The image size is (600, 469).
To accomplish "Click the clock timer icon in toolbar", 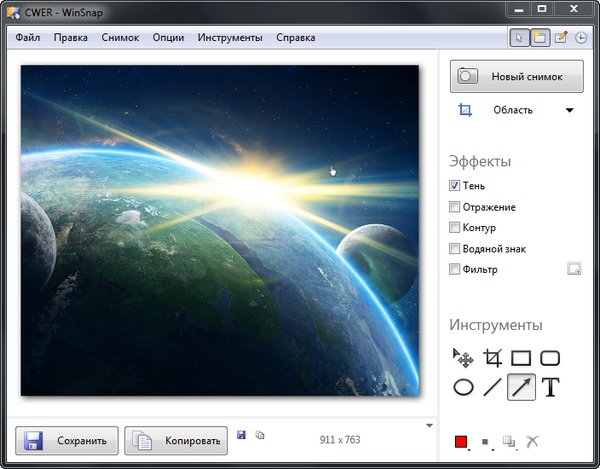I will pos(580,38).
